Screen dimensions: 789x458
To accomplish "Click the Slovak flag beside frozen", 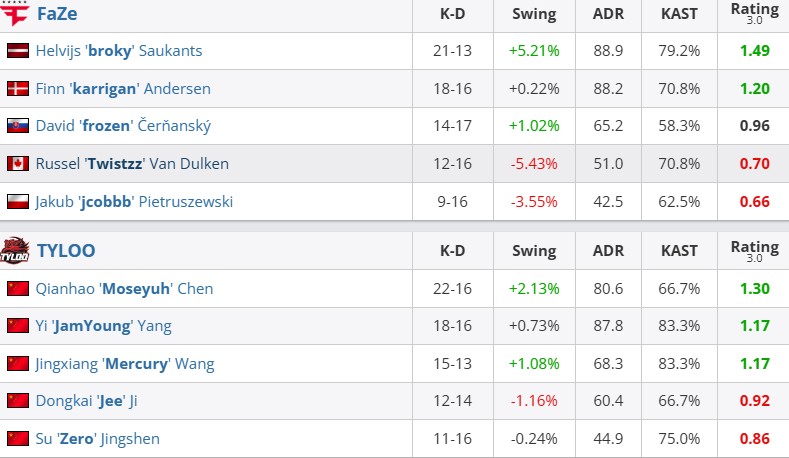I will click(18, 126).
